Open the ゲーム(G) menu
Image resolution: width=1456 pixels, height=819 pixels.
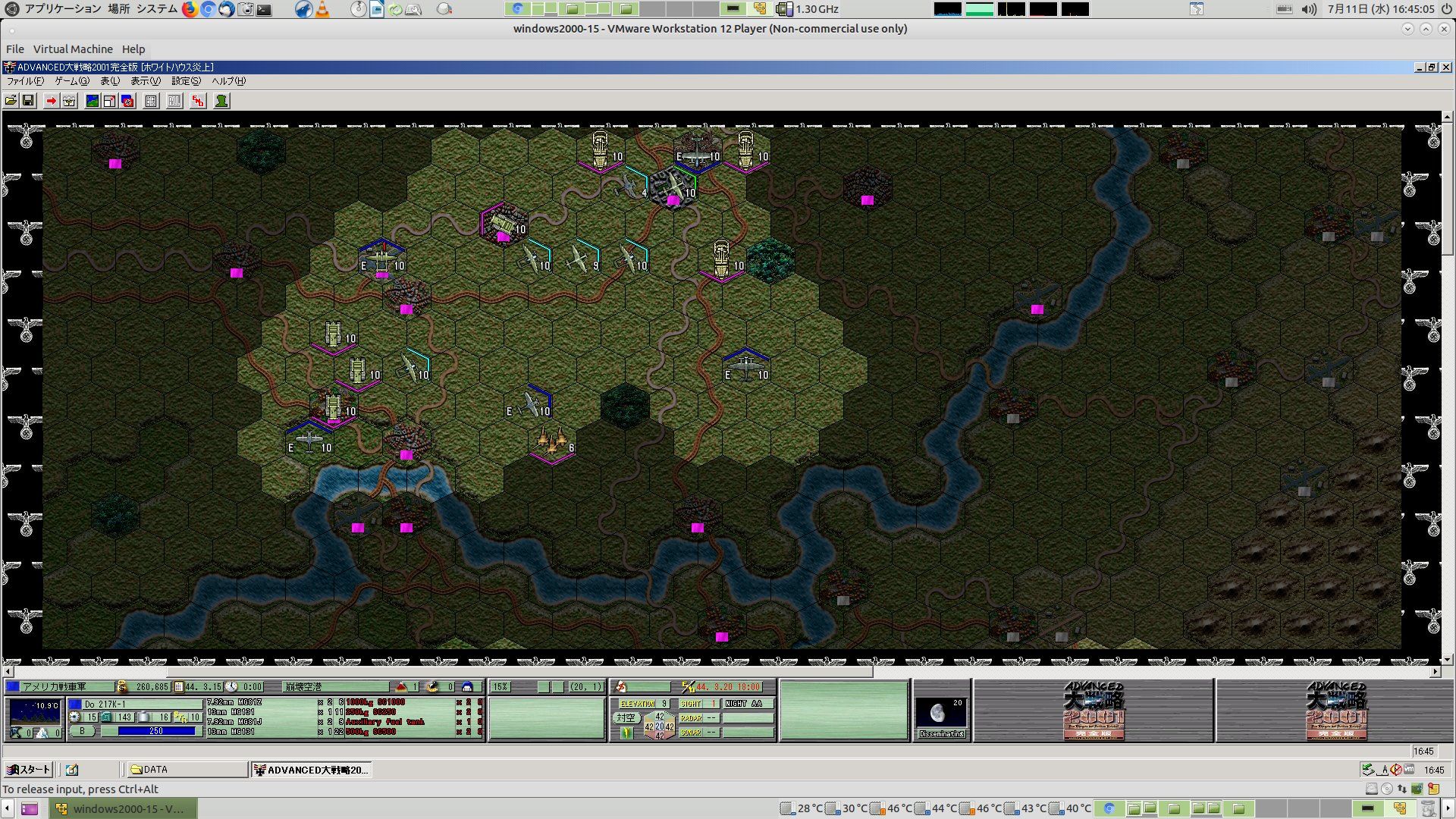(71, 81)
